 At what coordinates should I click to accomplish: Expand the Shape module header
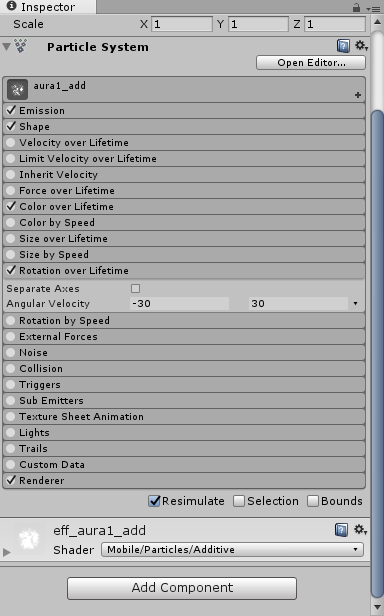(184, 127)
